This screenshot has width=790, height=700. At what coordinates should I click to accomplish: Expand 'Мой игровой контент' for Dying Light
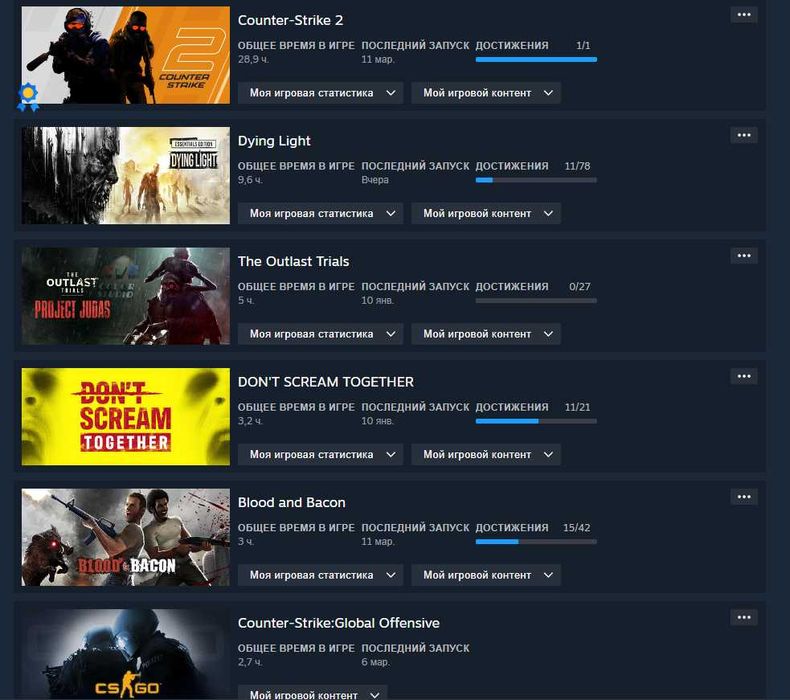[486, 213]
